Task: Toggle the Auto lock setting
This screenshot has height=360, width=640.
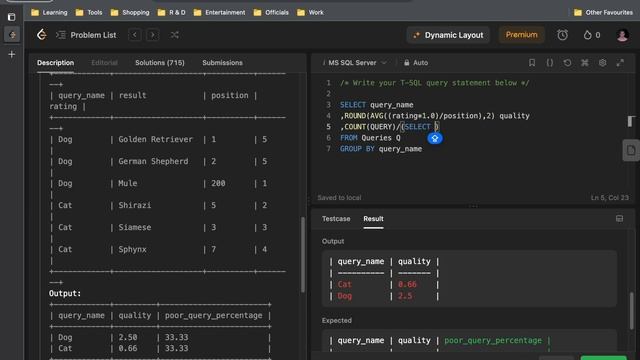Action: (x=416, y=63)
